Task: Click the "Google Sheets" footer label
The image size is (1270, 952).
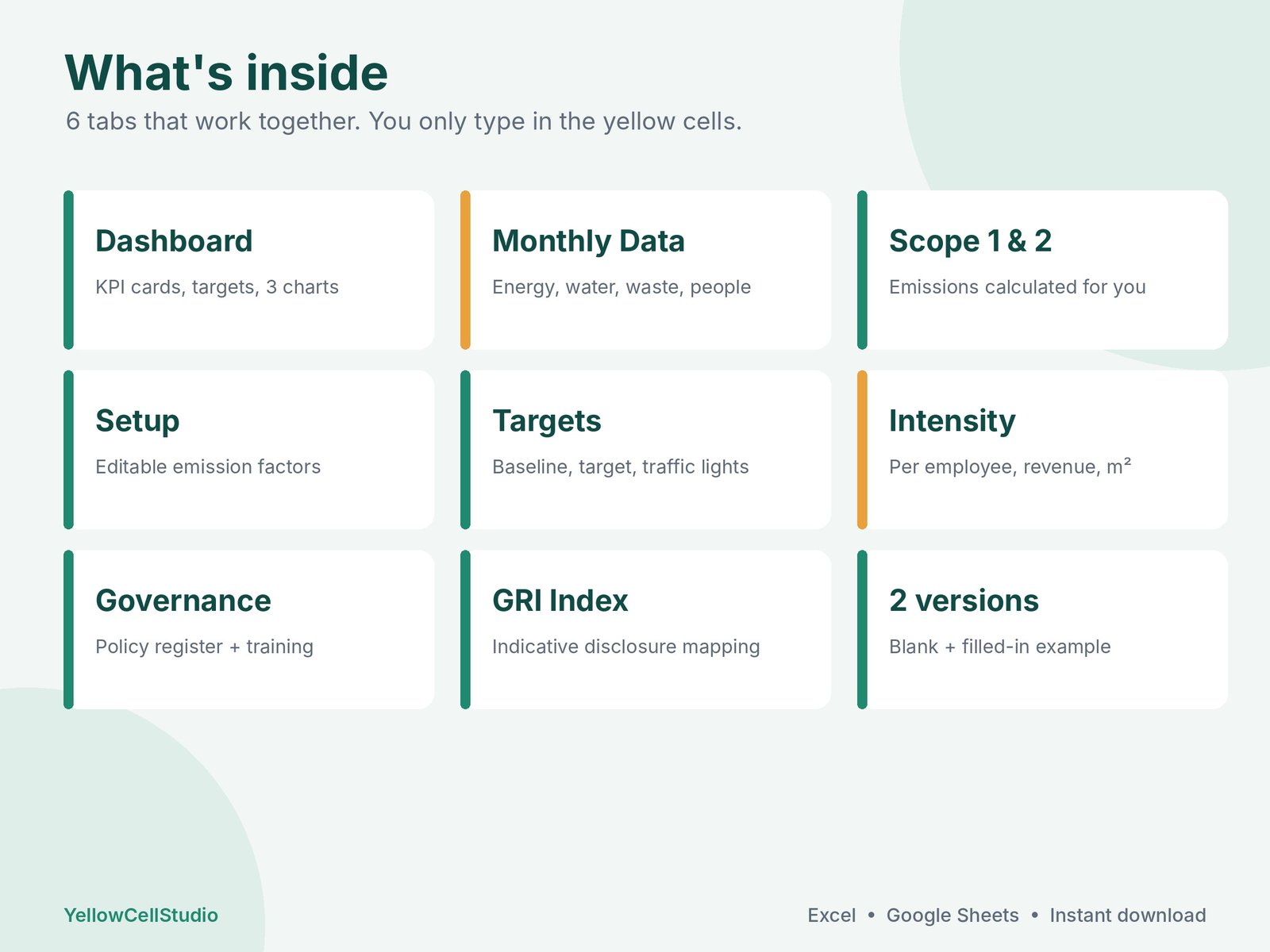Action: [x=952, y=916]
